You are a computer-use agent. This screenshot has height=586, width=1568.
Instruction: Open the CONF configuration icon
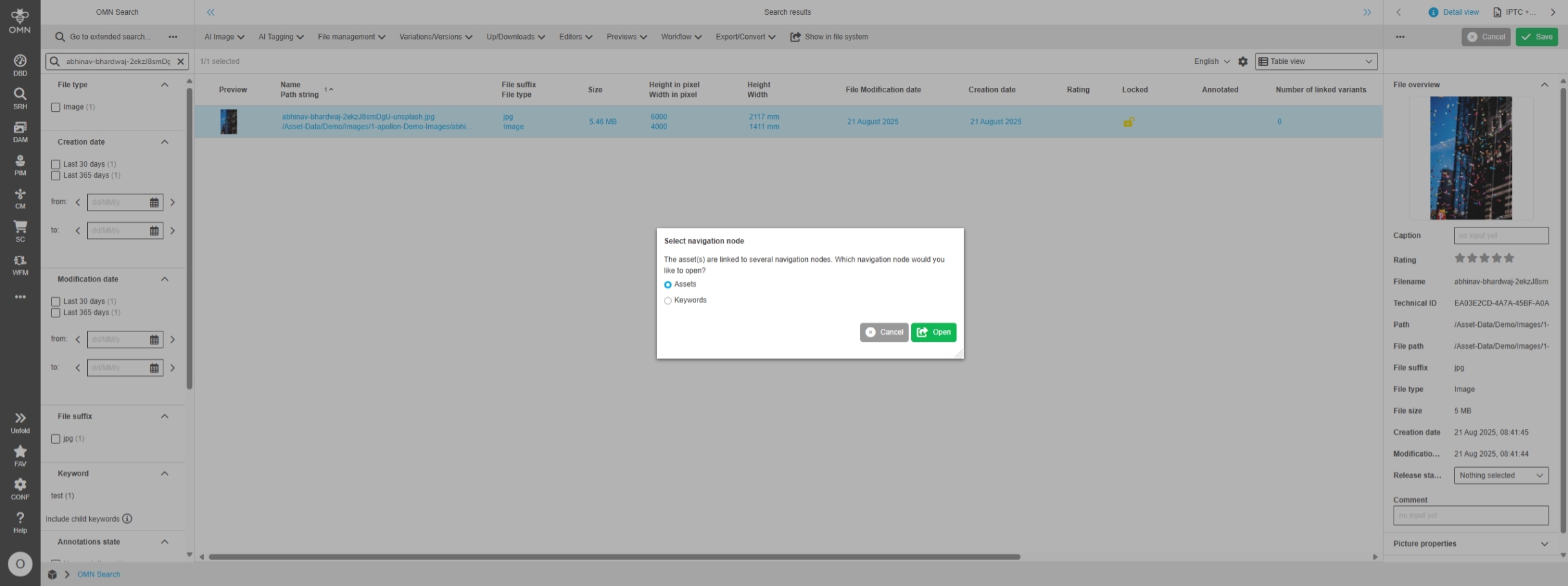pos(20,490)
